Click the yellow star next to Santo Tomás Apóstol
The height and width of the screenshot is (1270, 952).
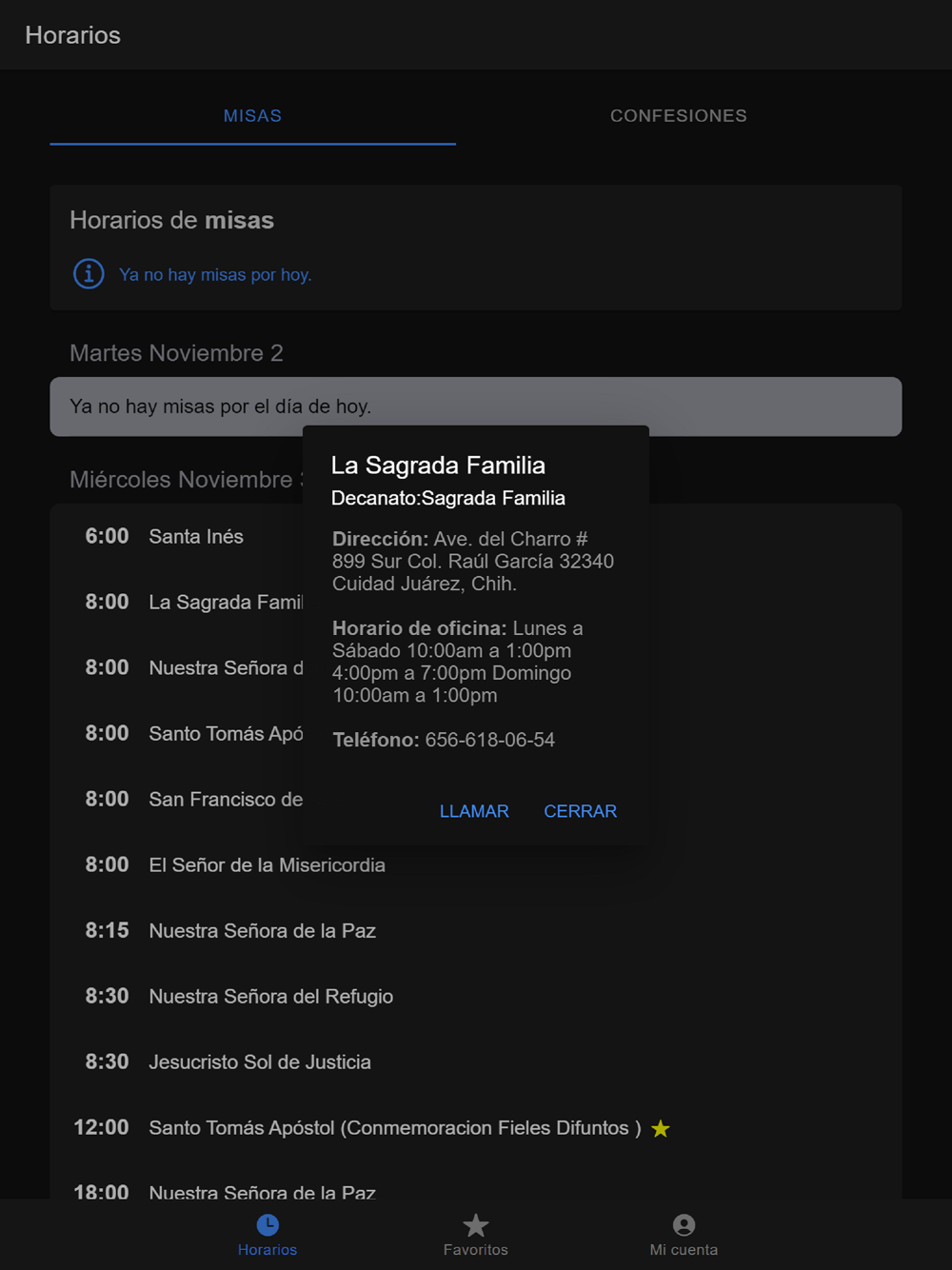click(661, 1129)
